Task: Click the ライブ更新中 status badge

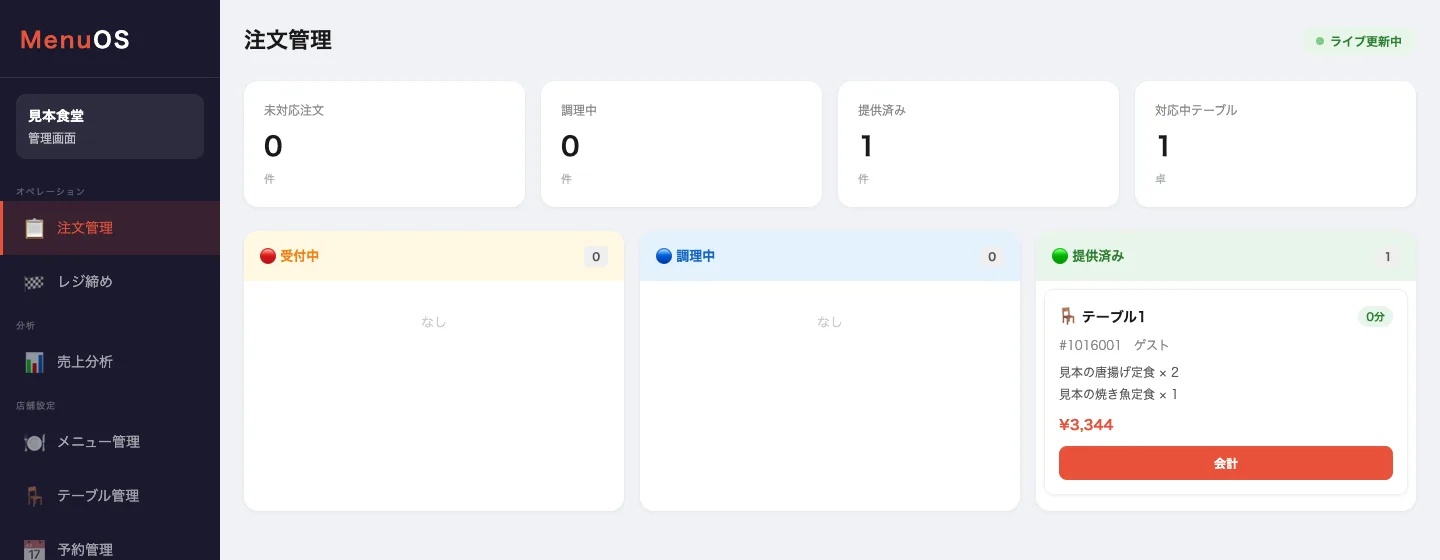Action: [1359, 41]
